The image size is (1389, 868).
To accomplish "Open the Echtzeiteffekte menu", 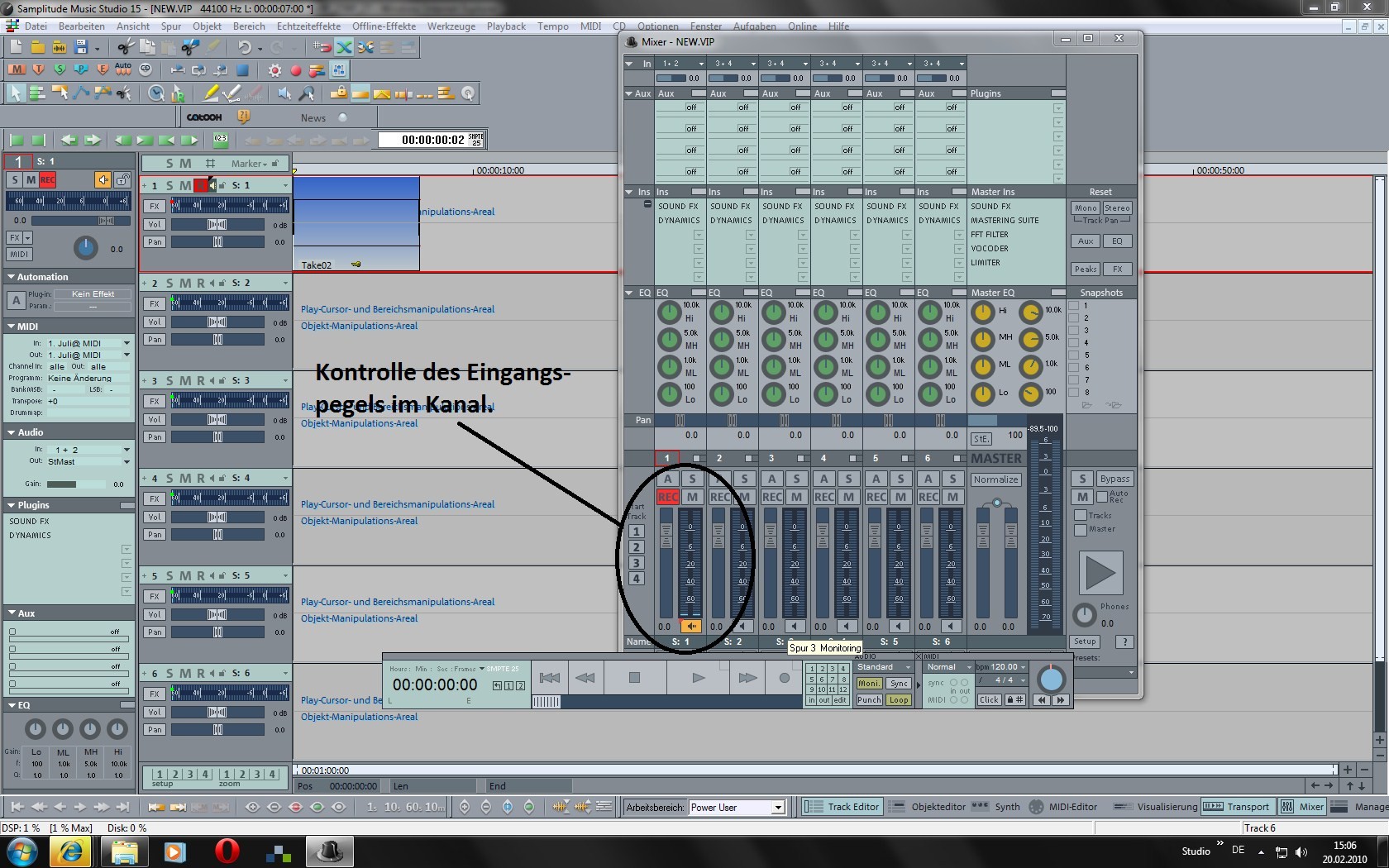I will point(308,26).
